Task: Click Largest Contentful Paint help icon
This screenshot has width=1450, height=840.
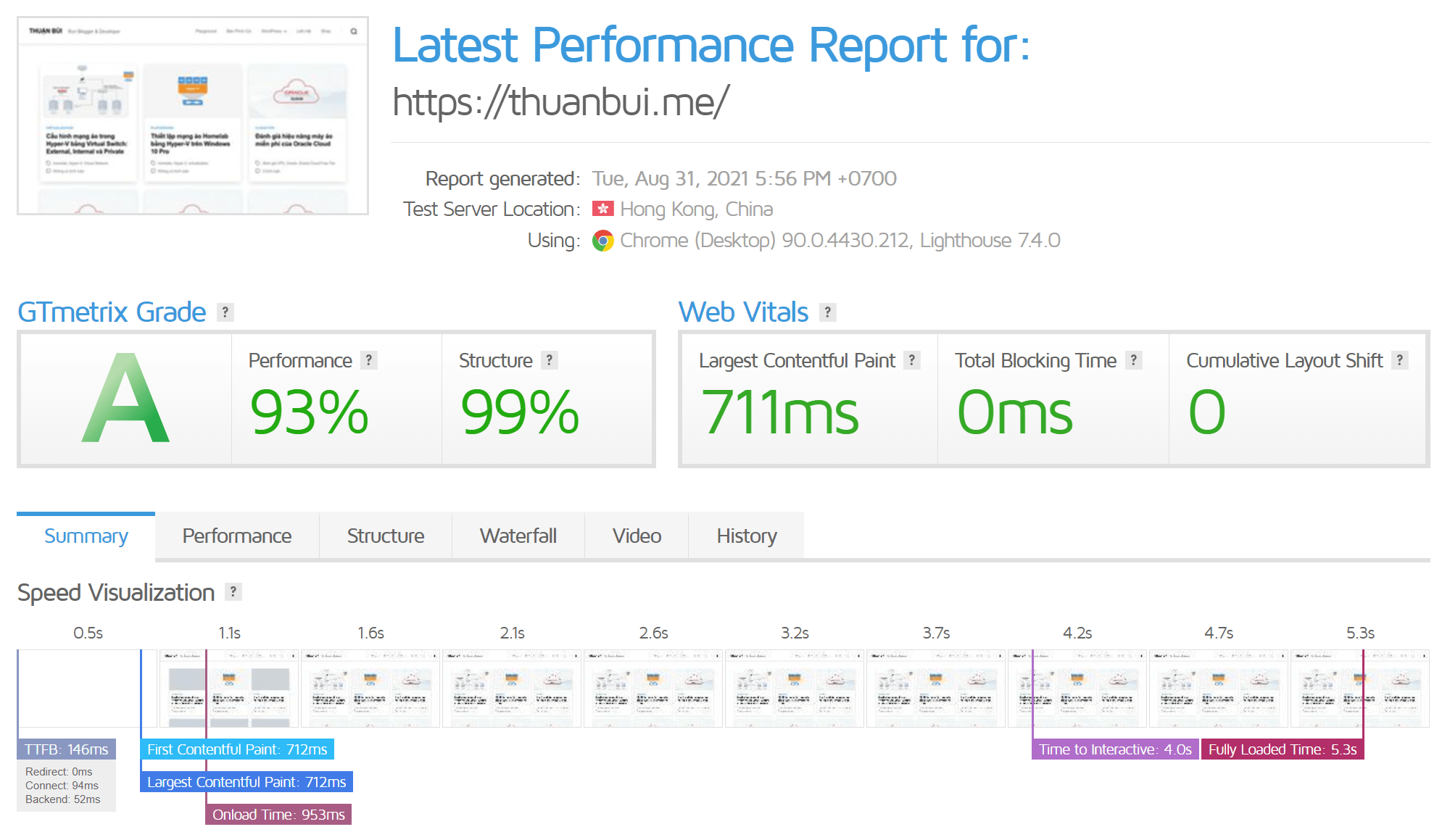Action: 912,360
